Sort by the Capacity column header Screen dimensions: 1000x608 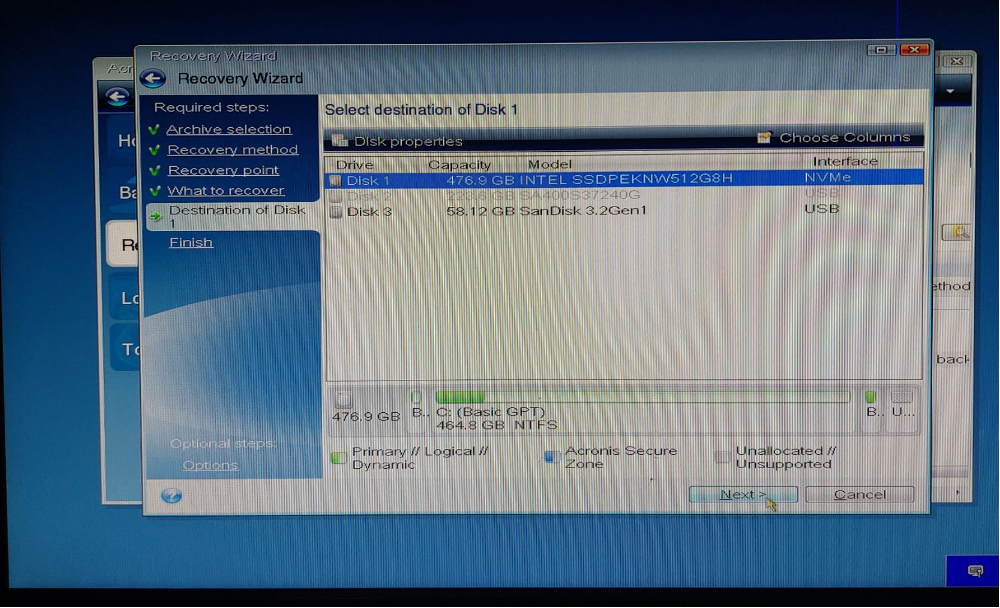[459, 164]
